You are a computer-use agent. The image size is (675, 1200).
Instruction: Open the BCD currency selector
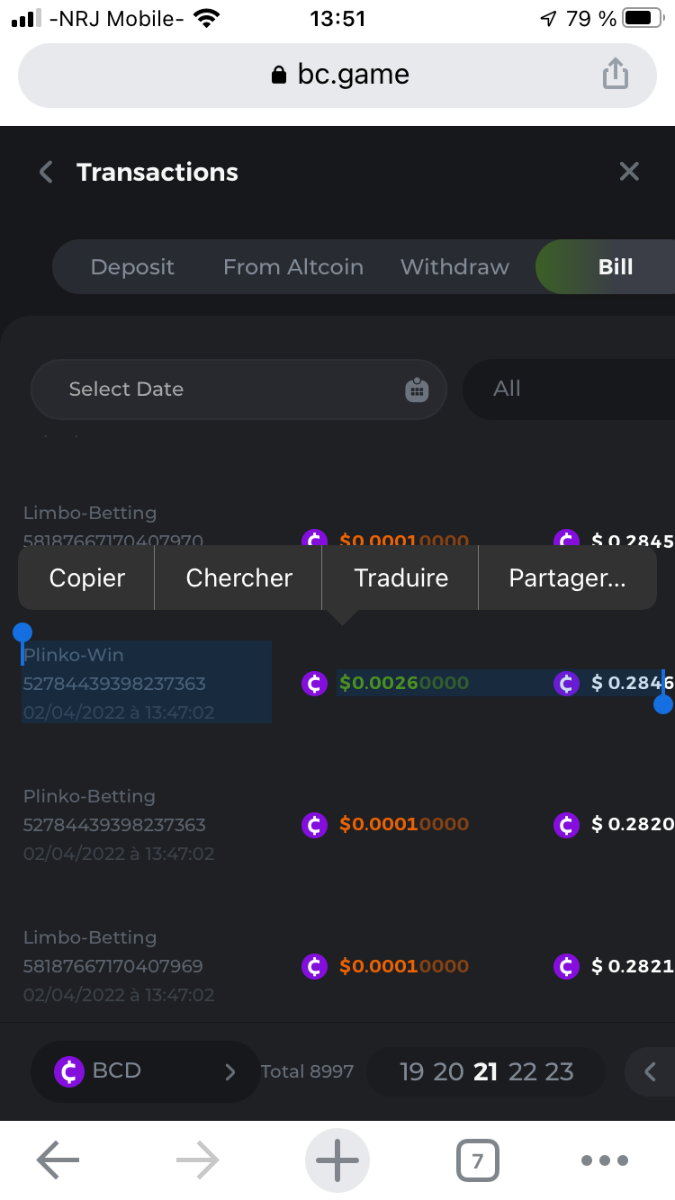(x=145, y=1072)
